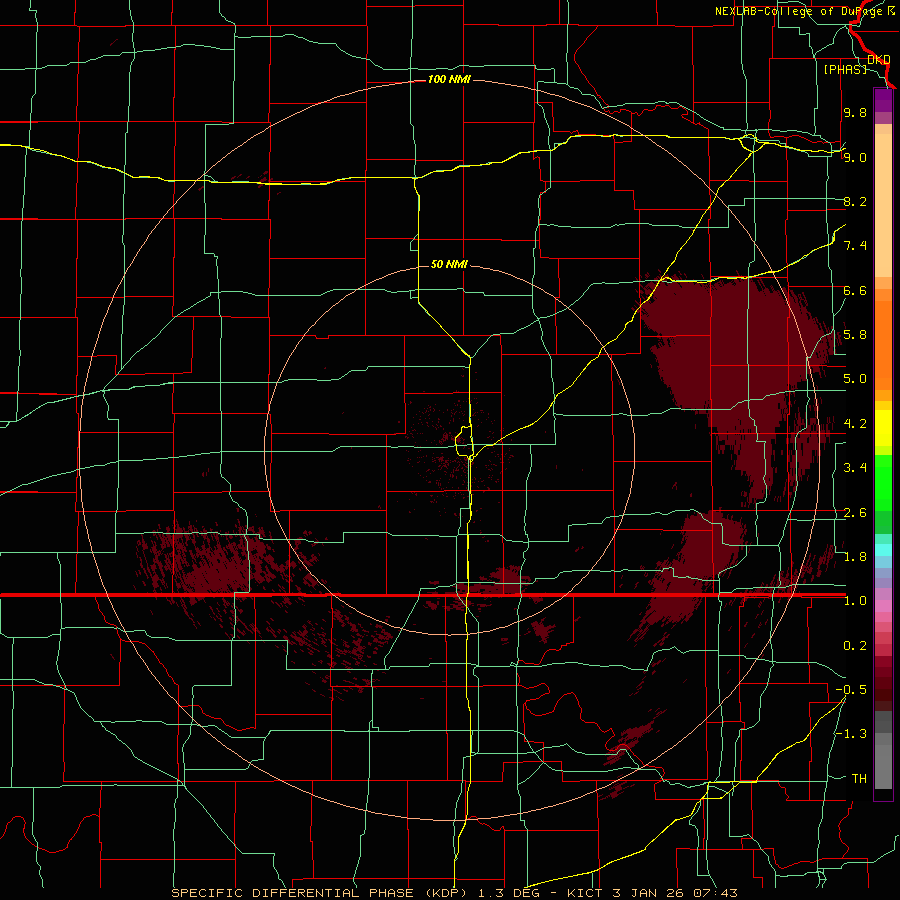
Task: Click the 7.4 value on color scale
Action: tap(855, 246)
